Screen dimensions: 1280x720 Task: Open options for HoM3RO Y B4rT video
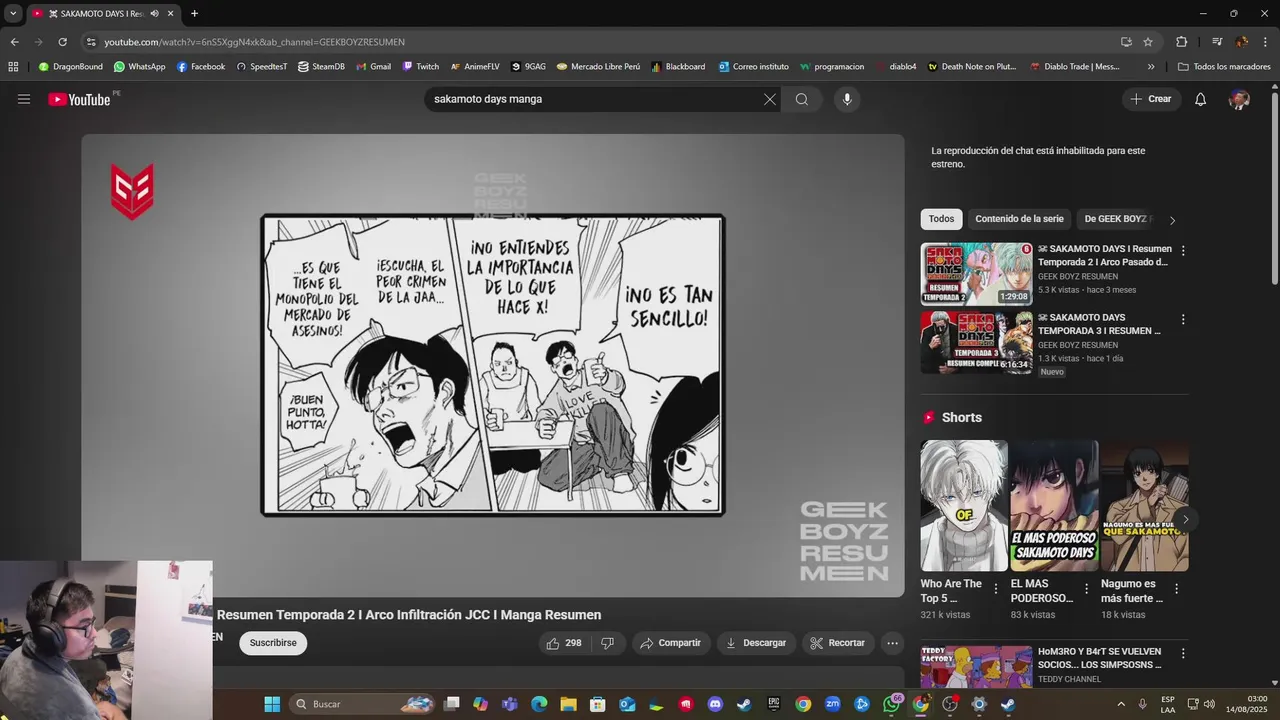click(x=1183, y=653)
